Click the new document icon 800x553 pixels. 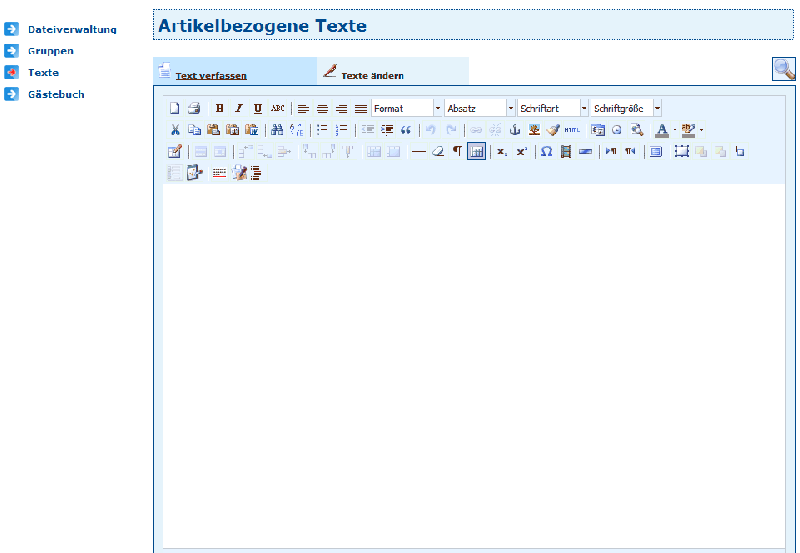[x=174, y=108]
